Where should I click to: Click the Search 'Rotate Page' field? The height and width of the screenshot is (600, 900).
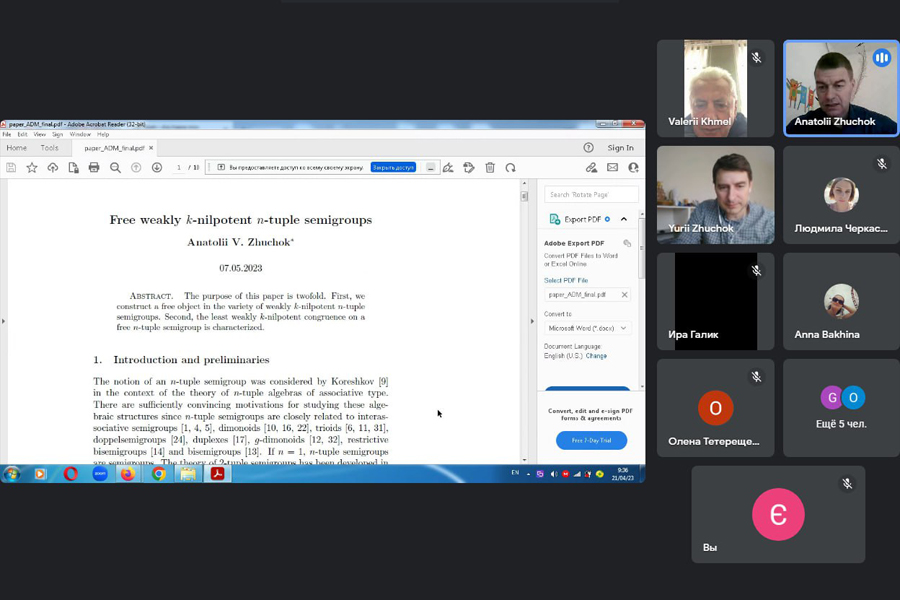point(591,195)
